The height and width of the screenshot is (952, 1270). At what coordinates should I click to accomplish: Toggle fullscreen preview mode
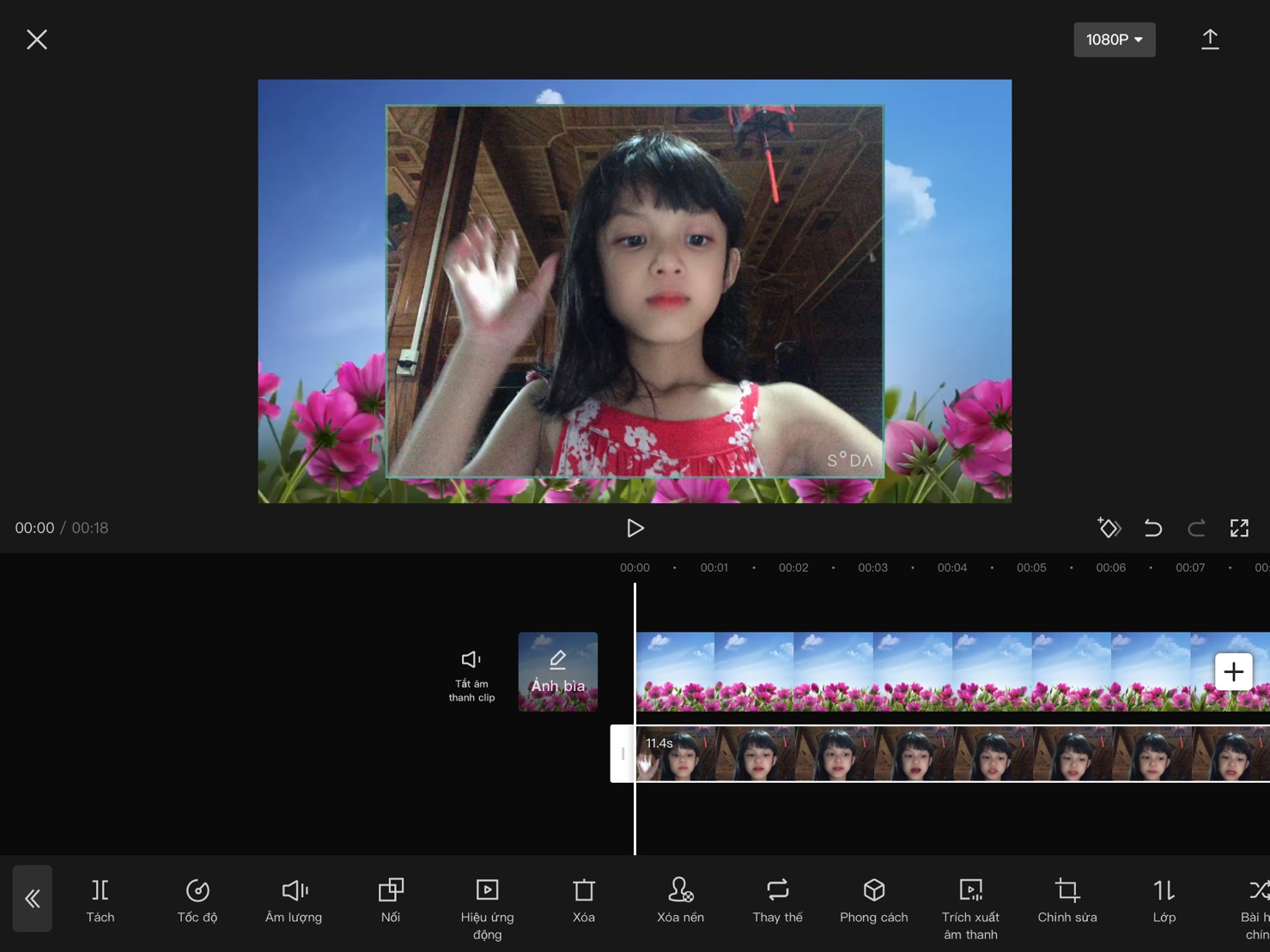pos(1239,528)
